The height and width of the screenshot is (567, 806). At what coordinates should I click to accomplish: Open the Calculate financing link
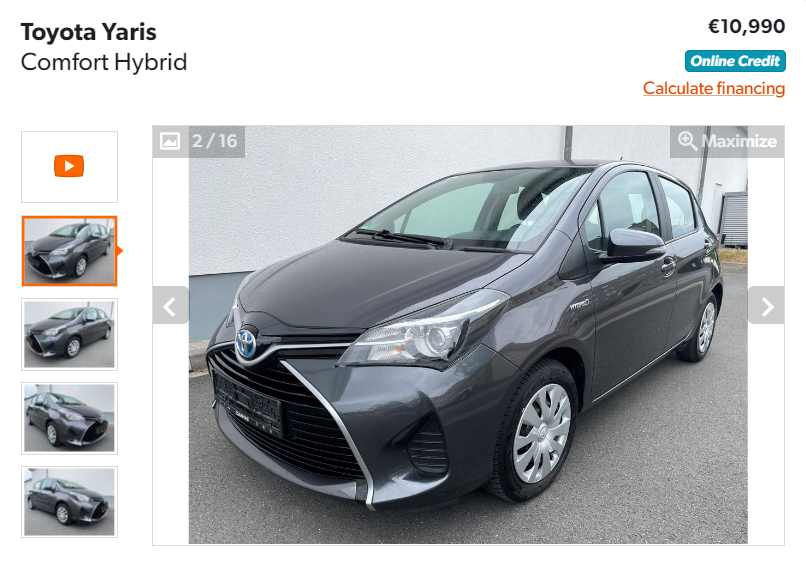(713, 88)
